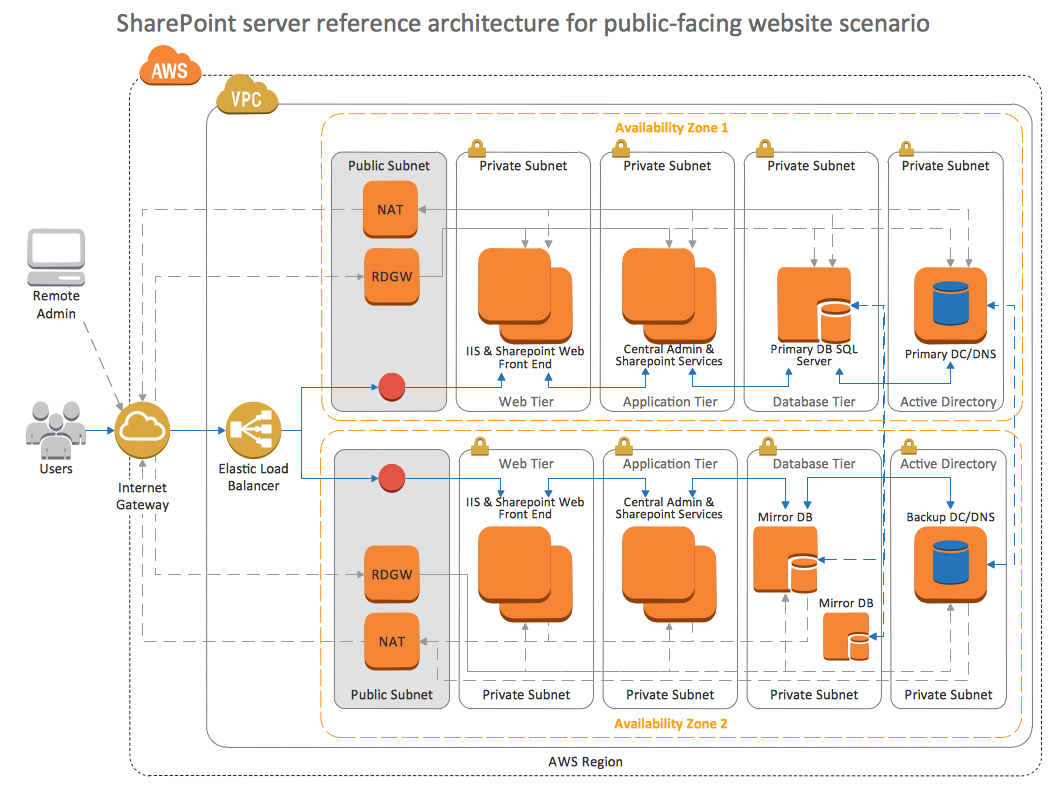This screenshot has width=1050, height=790.
Task: Click the 'Elastic Load Balancer' caption
Action: pos(253,477)
